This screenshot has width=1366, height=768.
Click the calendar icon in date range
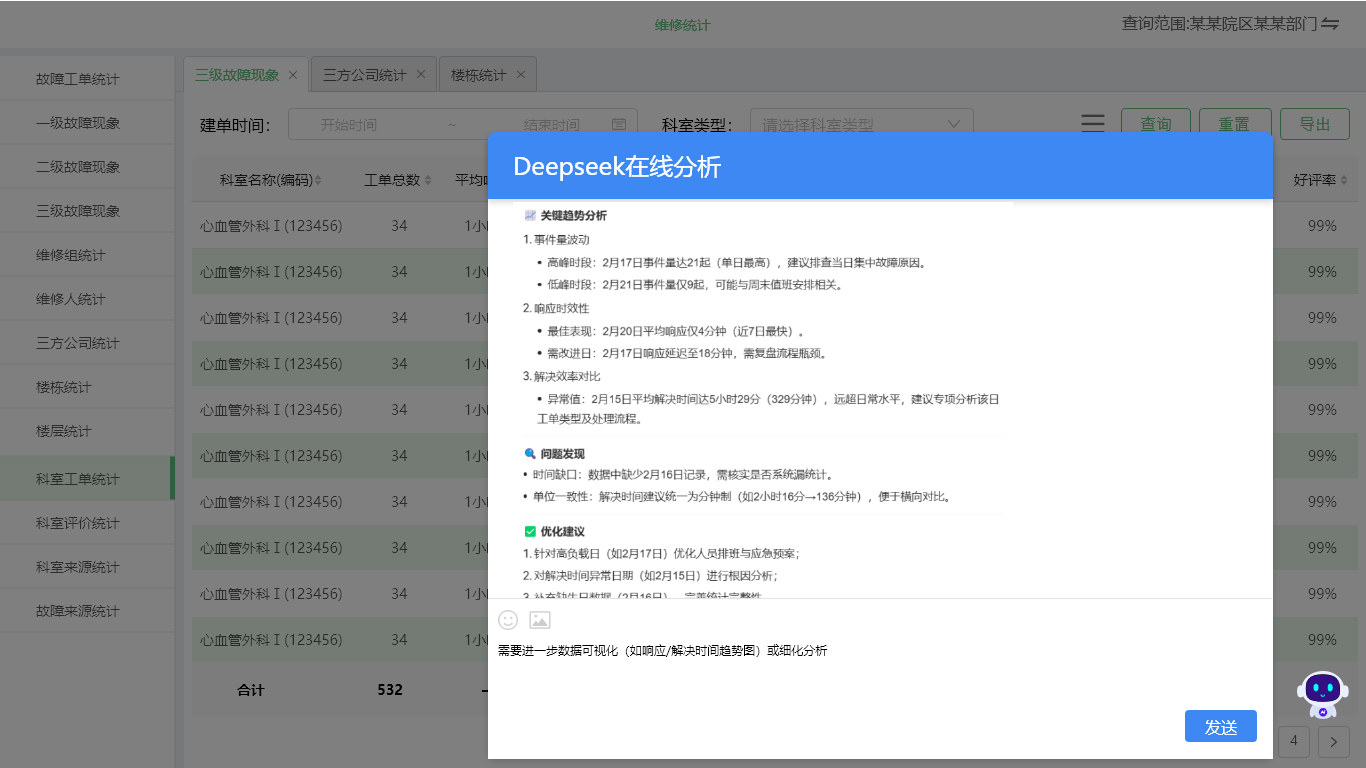tap(619, 125)
